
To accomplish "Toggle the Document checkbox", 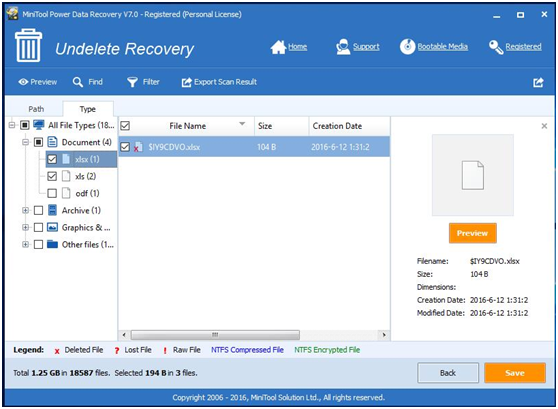I will [38, 142].
